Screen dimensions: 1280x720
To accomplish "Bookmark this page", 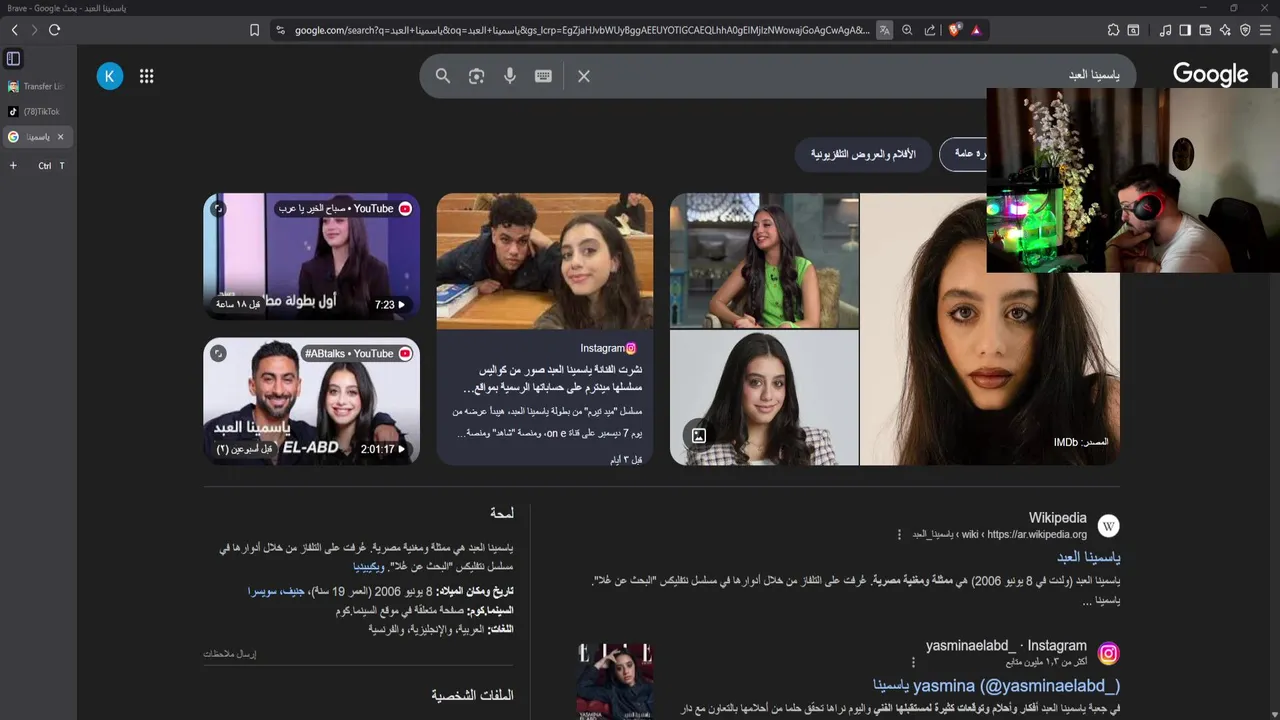I will click(255, 30).
